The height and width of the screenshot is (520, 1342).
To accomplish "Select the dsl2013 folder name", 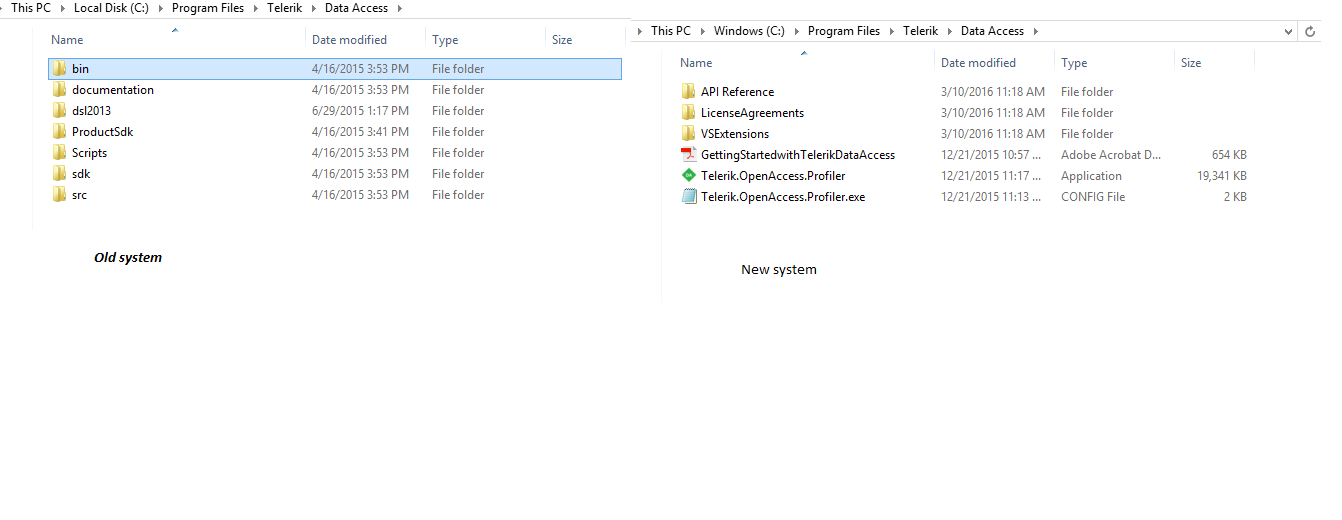I will click(x=91, y=111).
